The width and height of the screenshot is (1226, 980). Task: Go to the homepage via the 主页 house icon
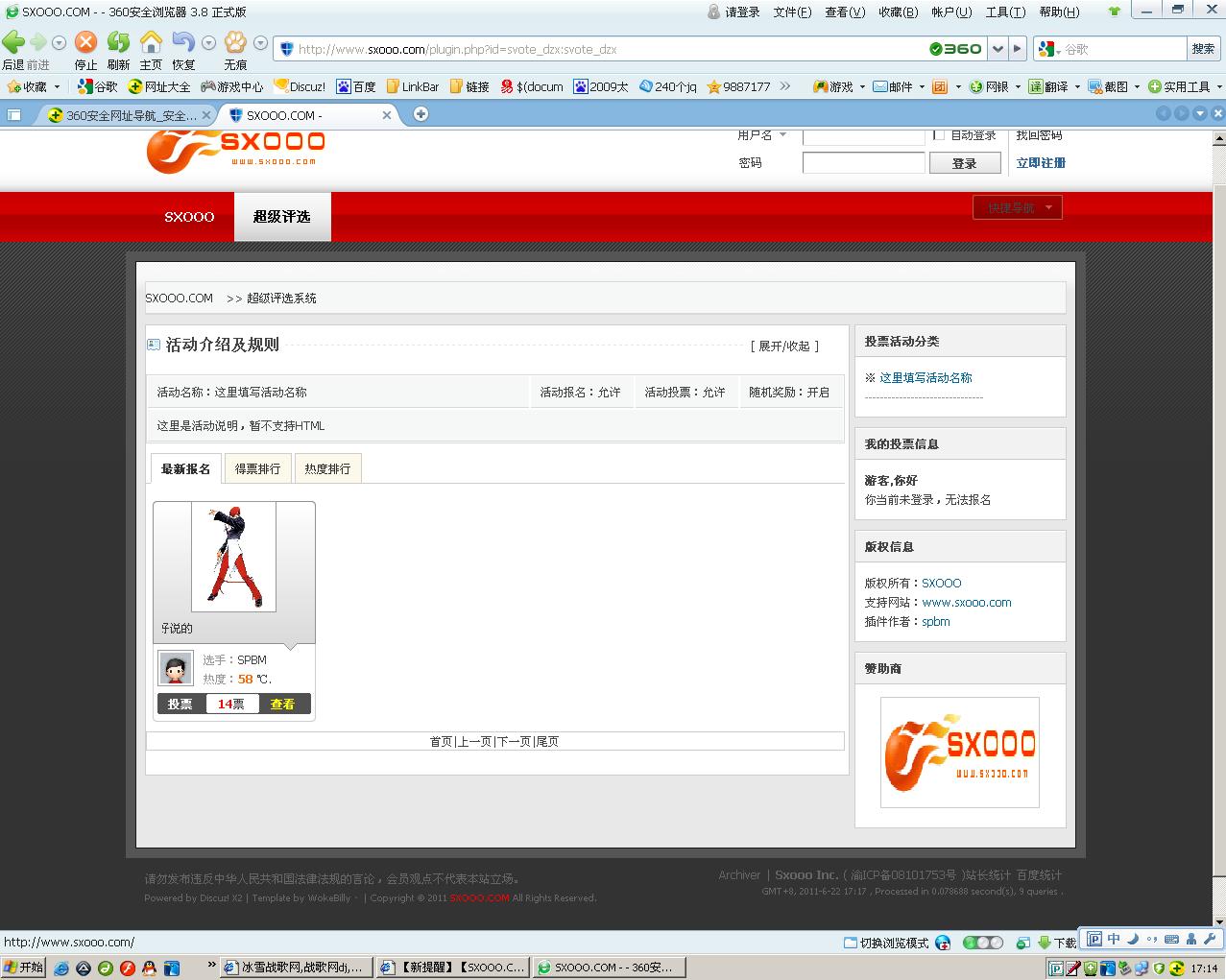tap(151, 42)
